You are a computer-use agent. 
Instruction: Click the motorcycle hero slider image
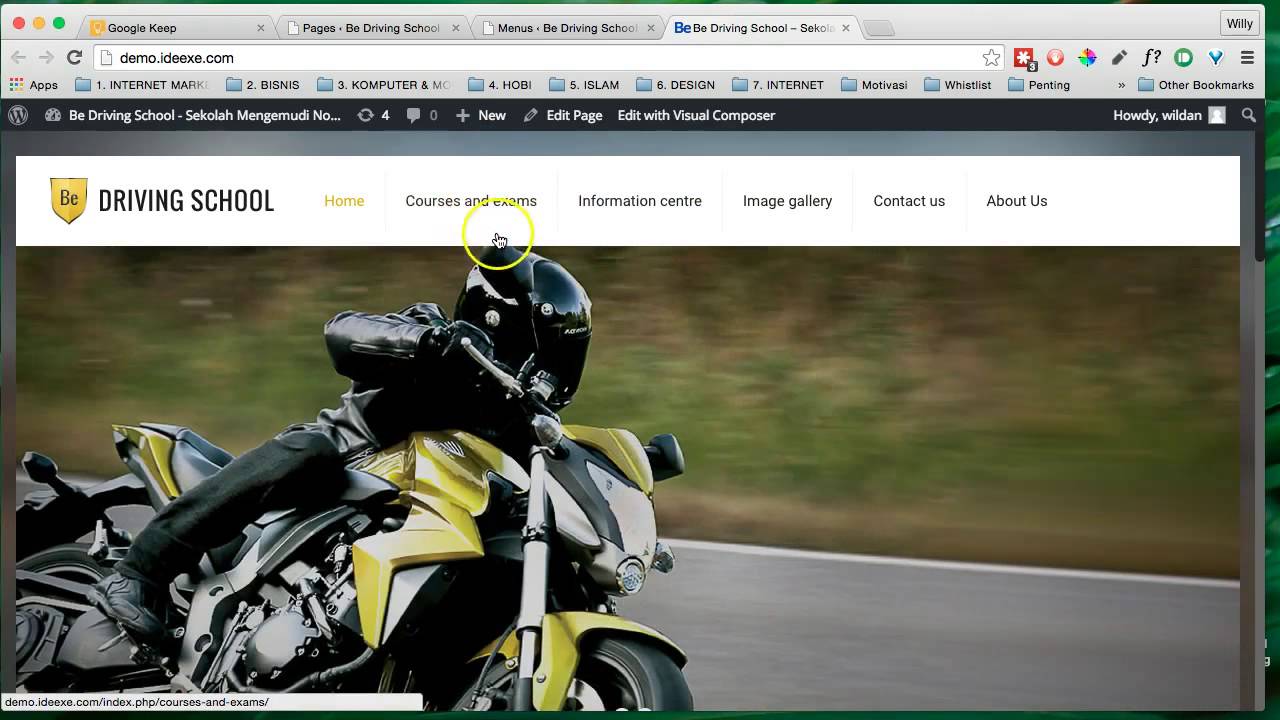(628, 478)
